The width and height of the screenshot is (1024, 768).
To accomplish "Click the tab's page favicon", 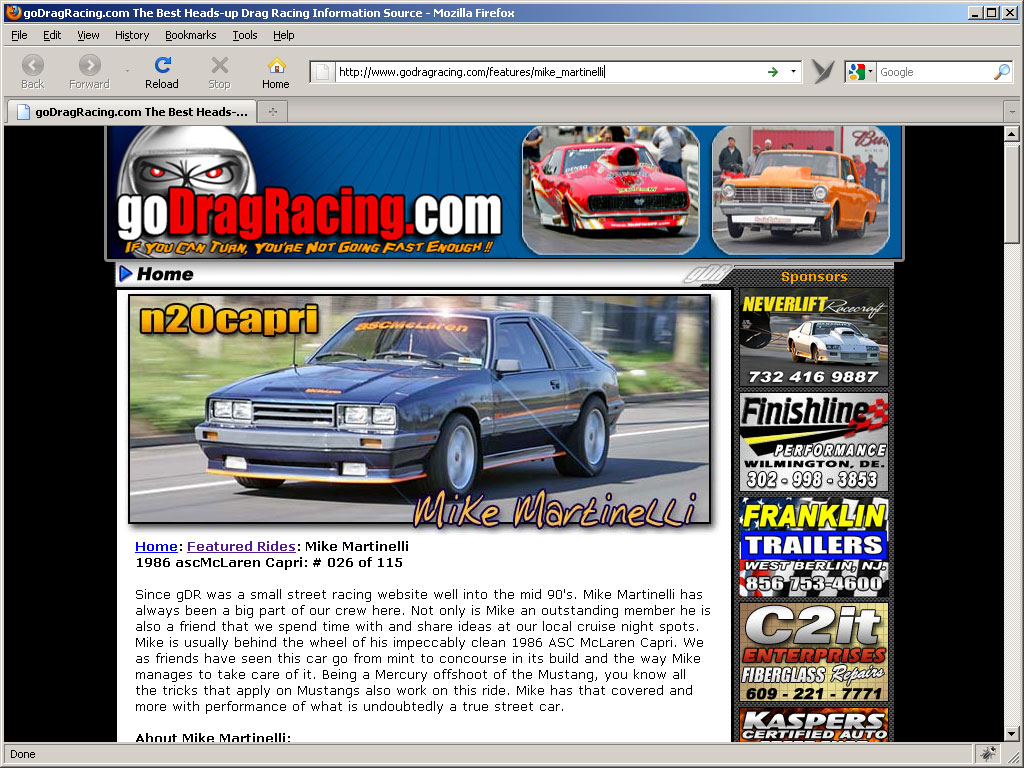I will pyautogui.click(x=24, y=112).
